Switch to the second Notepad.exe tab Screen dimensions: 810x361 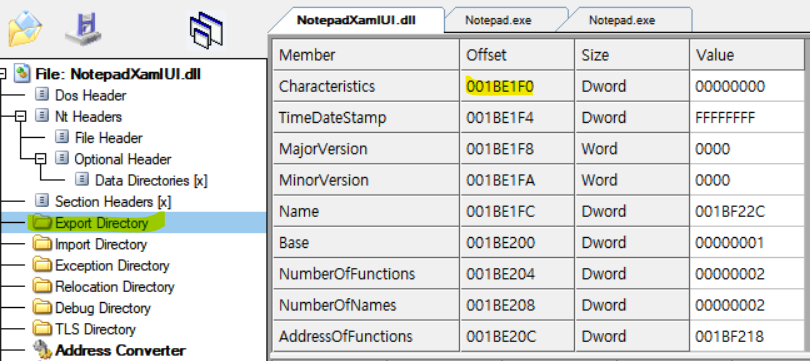pyautogui.click(x=622, y=20)
